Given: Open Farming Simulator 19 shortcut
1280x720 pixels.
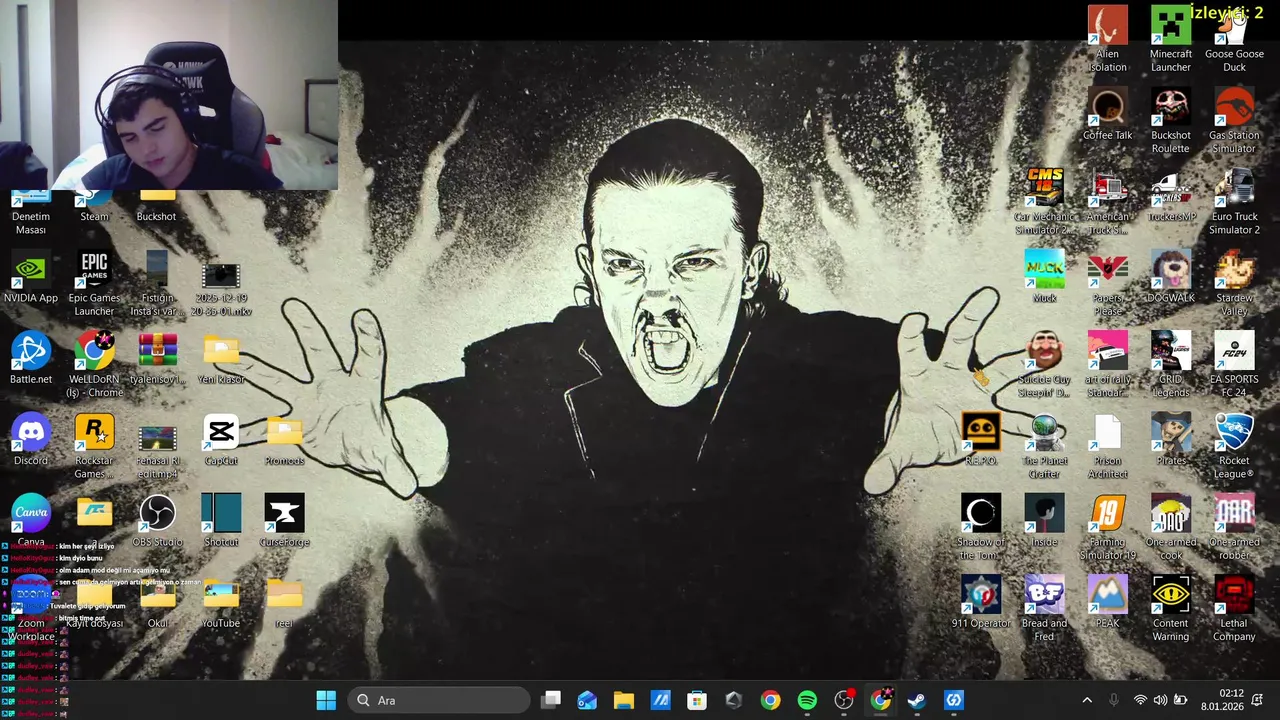Looking at the screenshot, I should [x=1107, y=527].
